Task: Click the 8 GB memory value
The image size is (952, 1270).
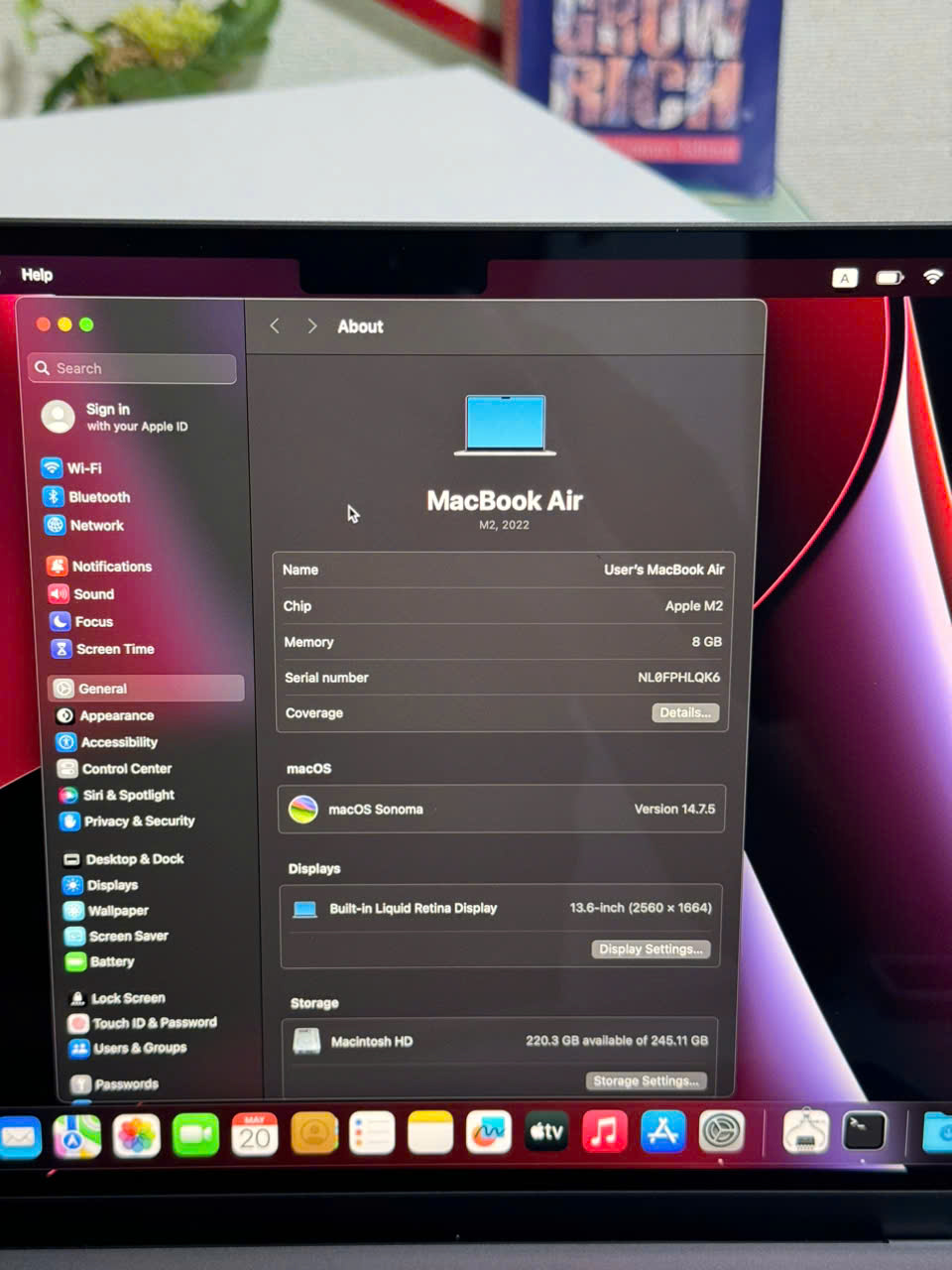Action: point(706,641)
